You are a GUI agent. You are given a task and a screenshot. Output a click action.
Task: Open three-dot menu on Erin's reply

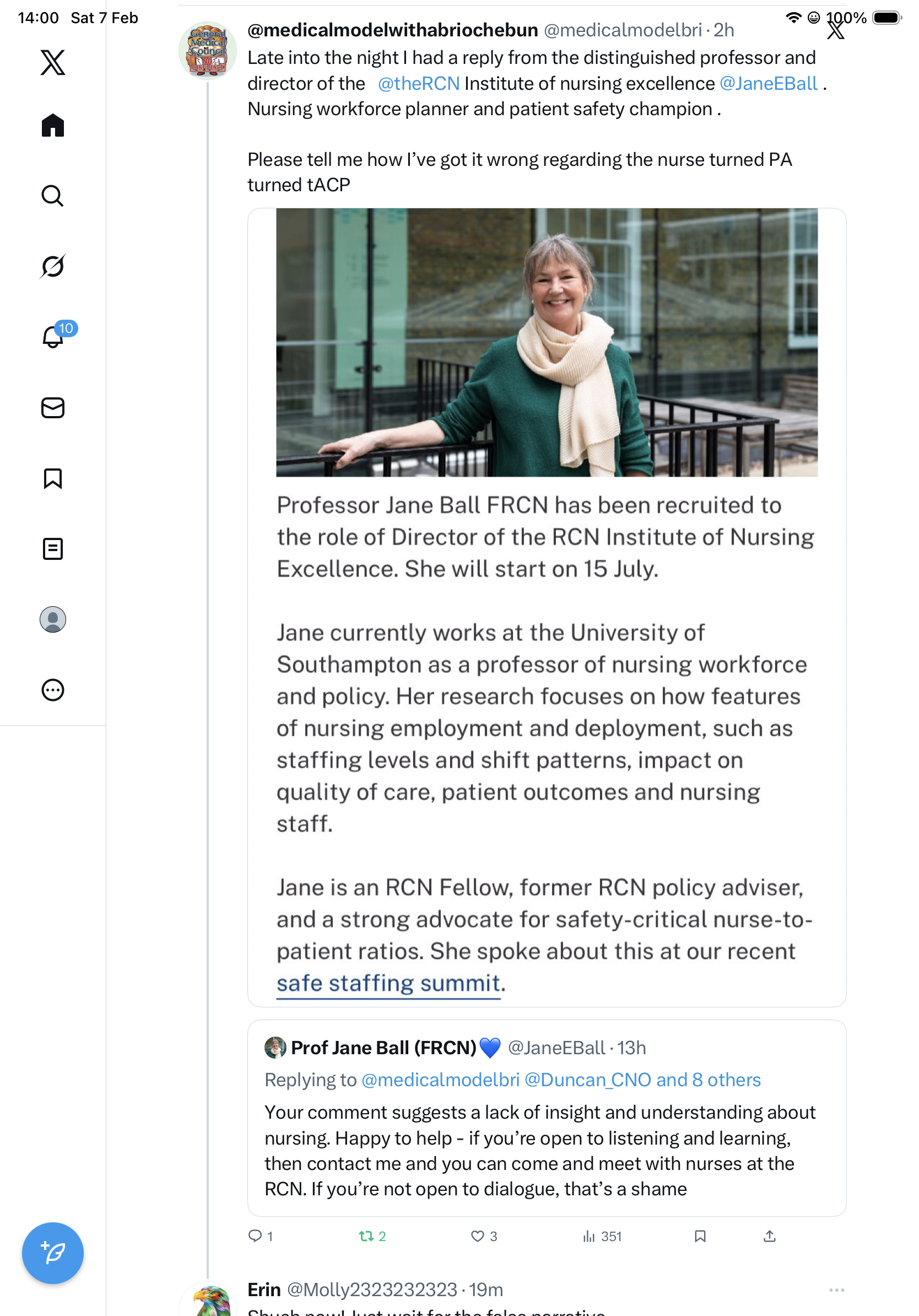coord(836,1290)
